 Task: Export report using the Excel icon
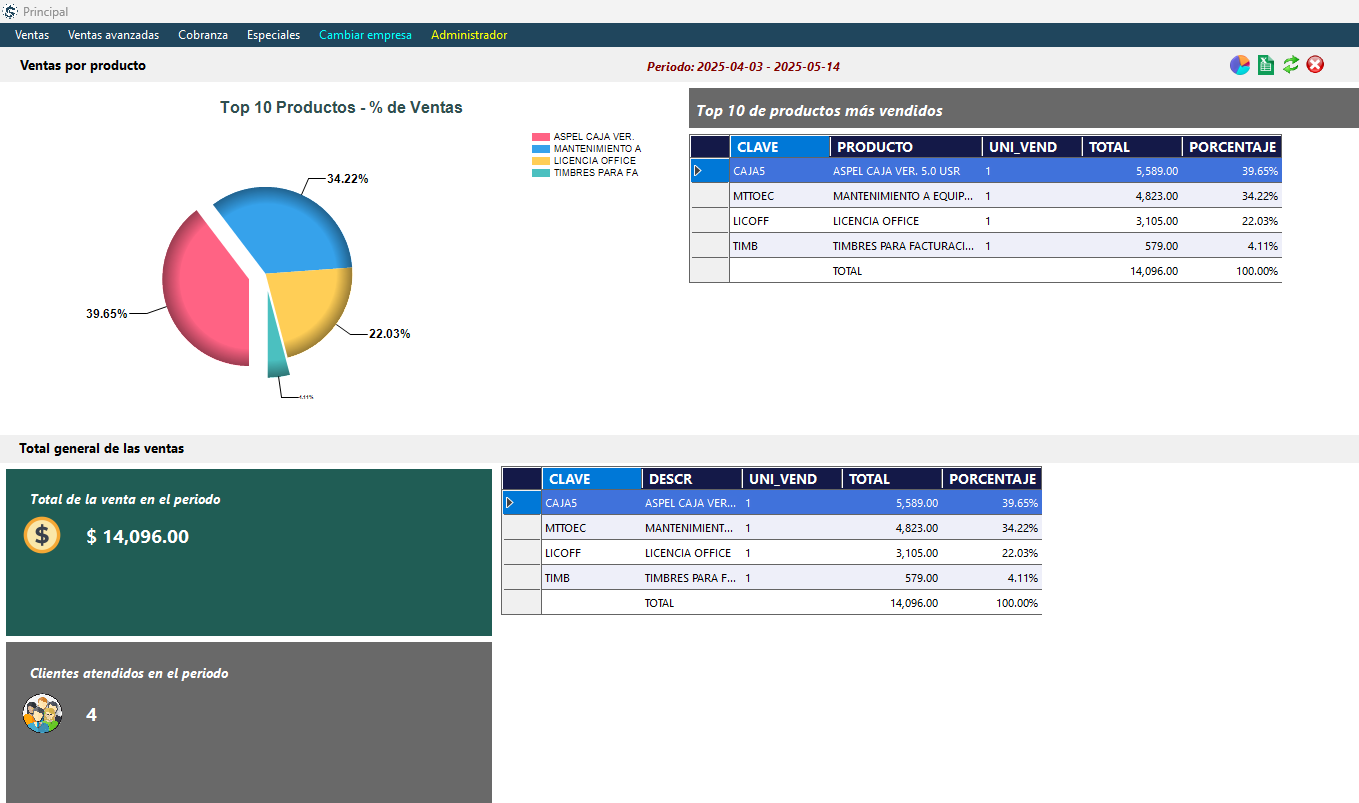1266,65
